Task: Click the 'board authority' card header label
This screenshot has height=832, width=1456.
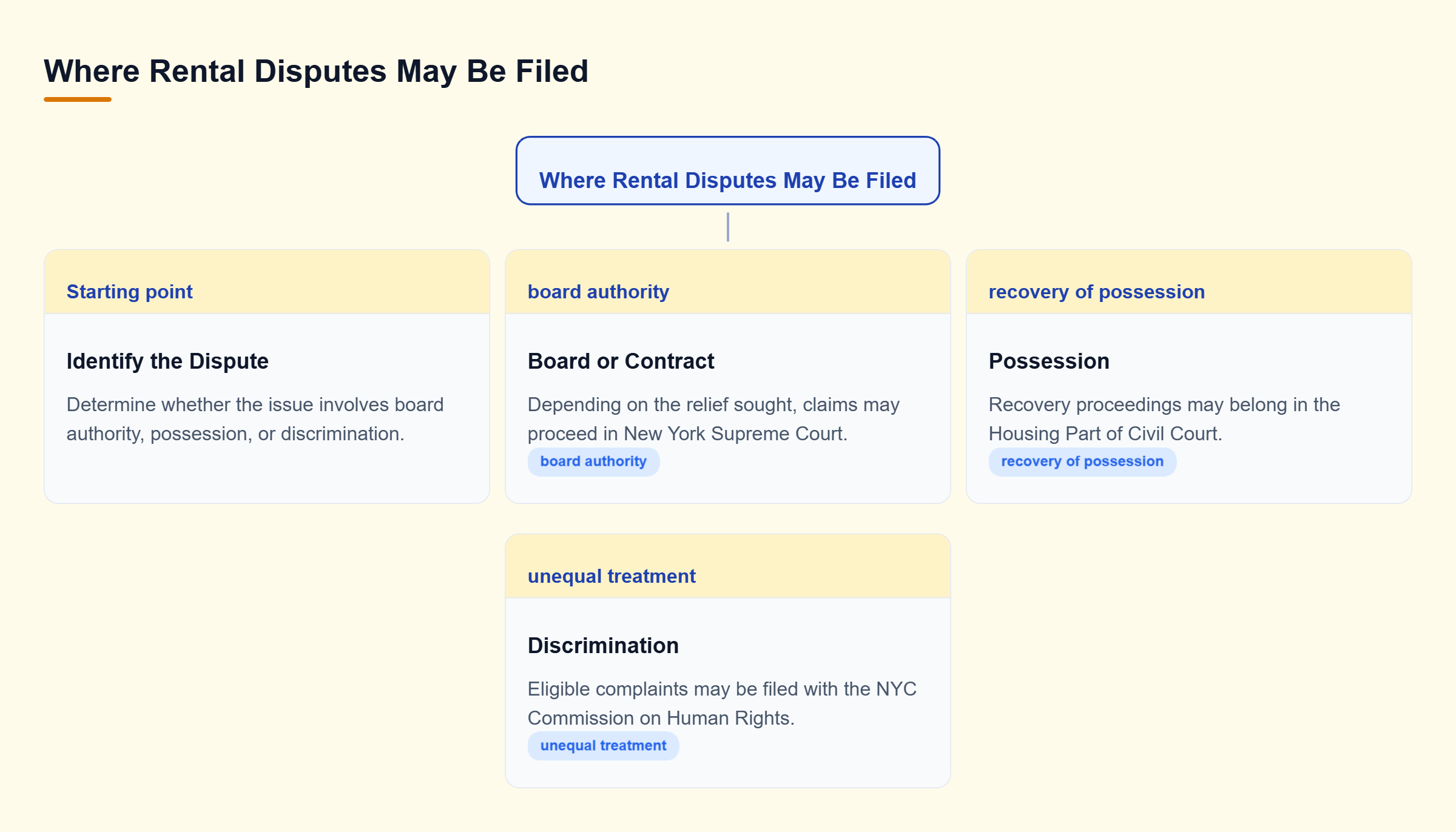Action: (x=598, y=292)
